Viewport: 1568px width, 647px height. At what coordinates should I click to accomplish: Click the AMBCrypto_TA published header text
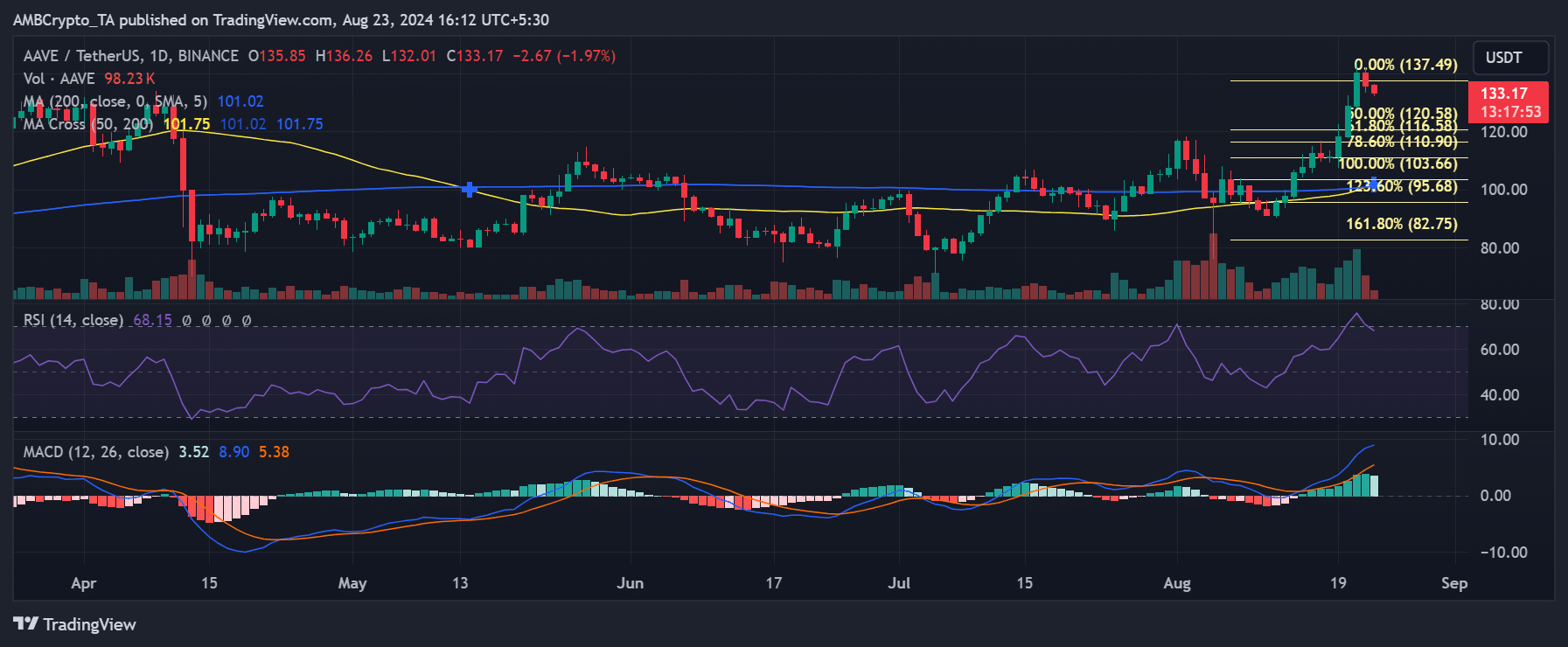pyautogui.click(x=281, y=19)
